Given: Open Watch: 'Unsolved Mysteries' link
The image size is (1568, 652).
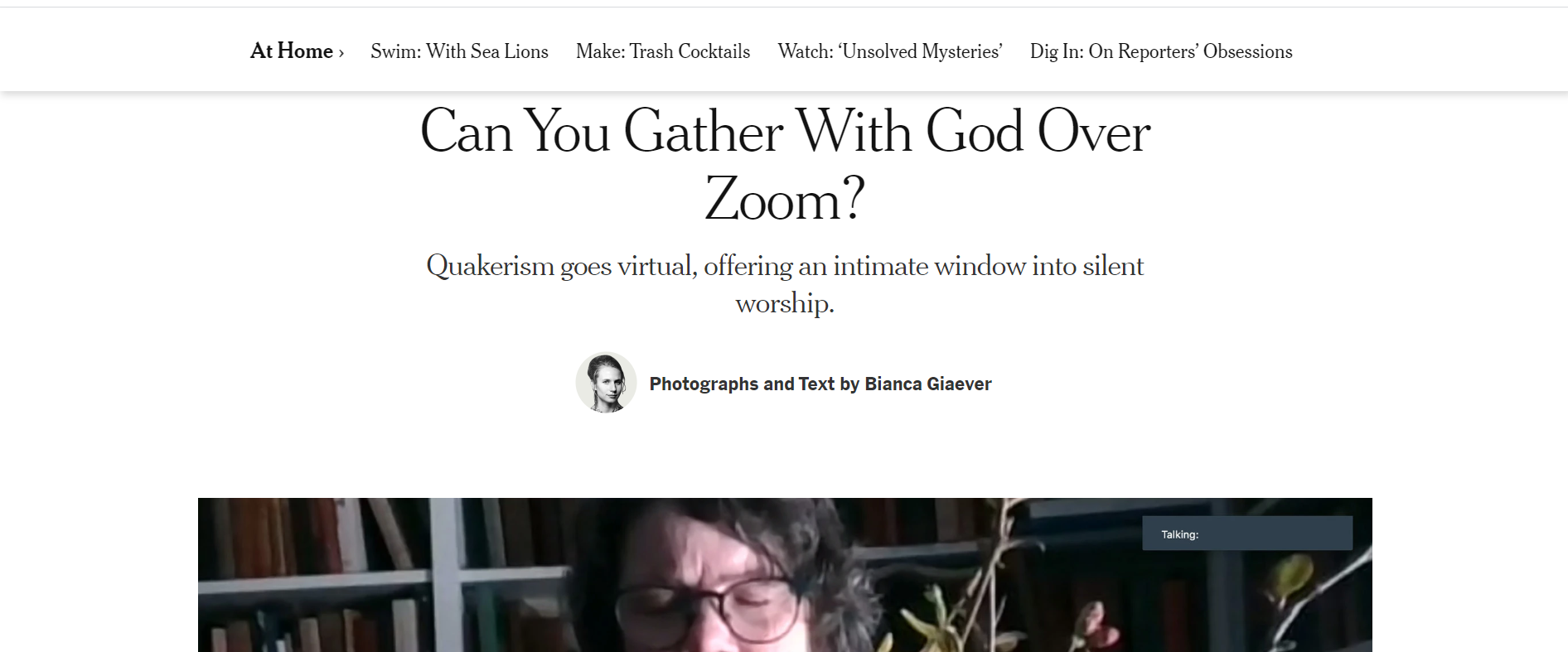Looking at the screenshot, I should pos(889,51).
